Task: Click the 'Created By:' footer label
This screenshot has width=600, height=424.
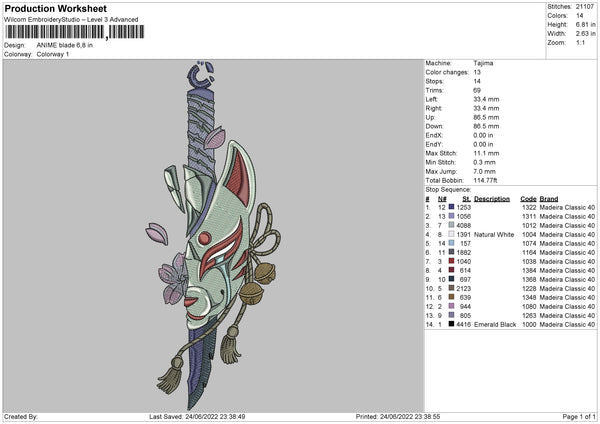Action: [21, 417]
